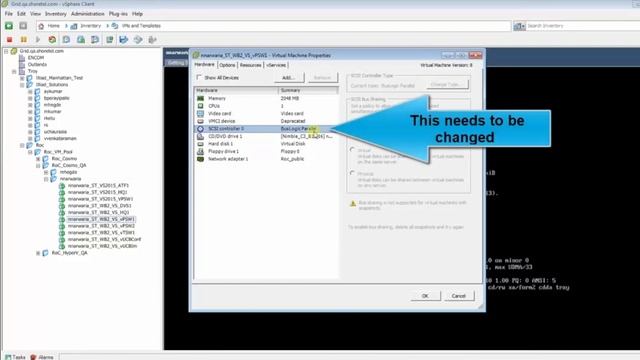The image size is (640, 360).
Task: Collapse the Illiad_Solutions folder
Action: [x=22, y=84]
